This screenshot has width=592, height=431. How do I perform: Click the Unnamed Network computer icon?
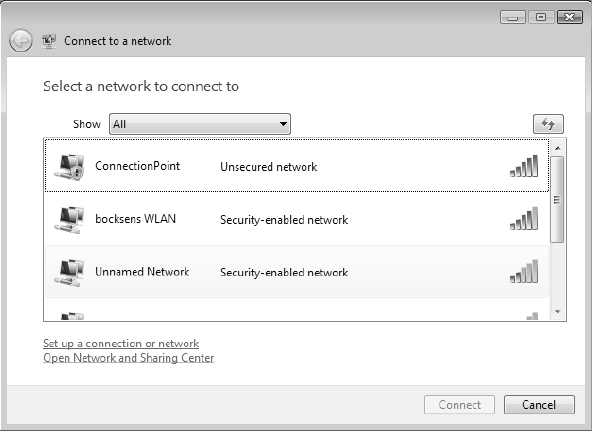(x=69, y=272)
